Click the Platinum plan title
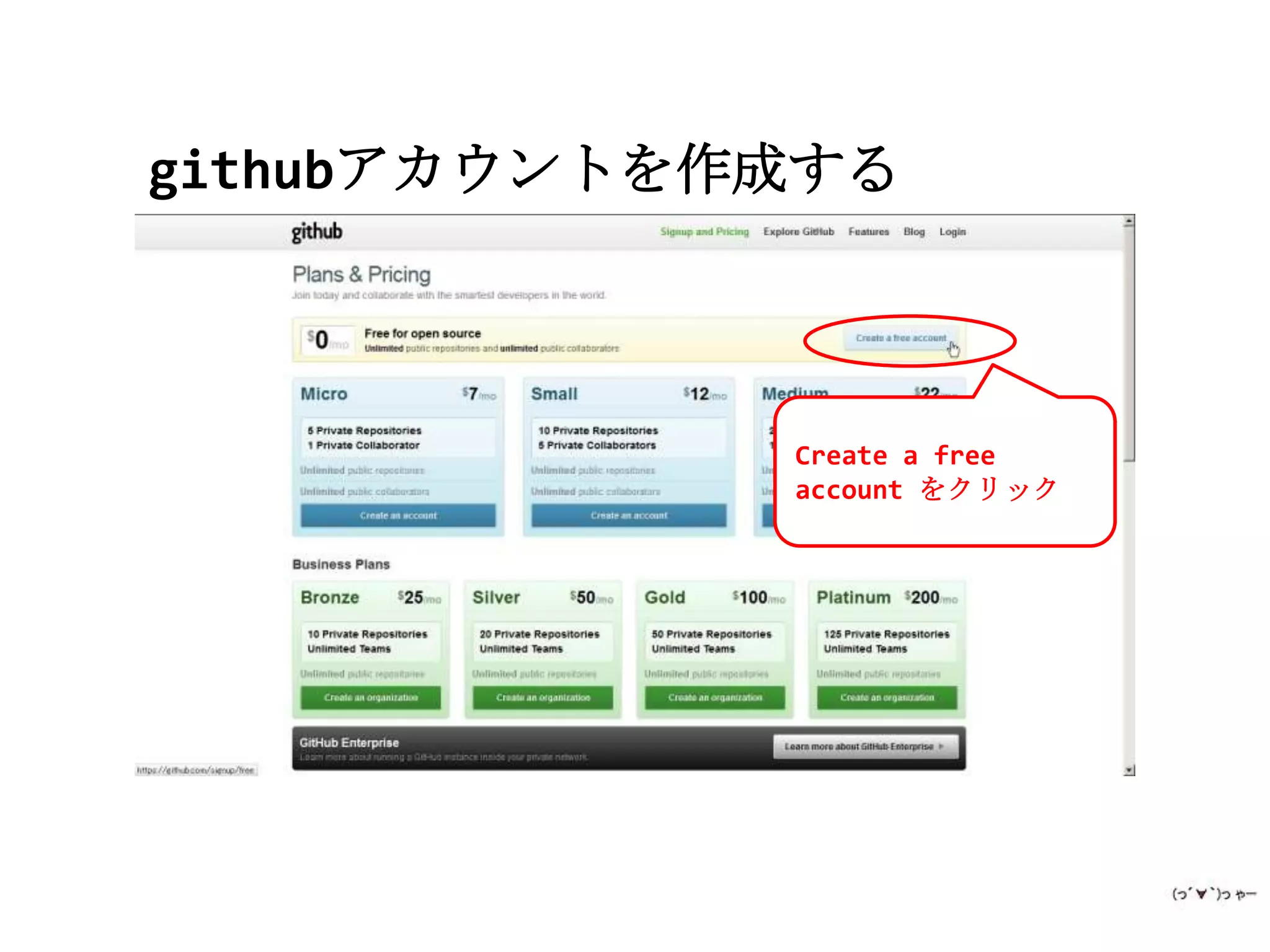The image size is (1270, 952). click(853, 597)
